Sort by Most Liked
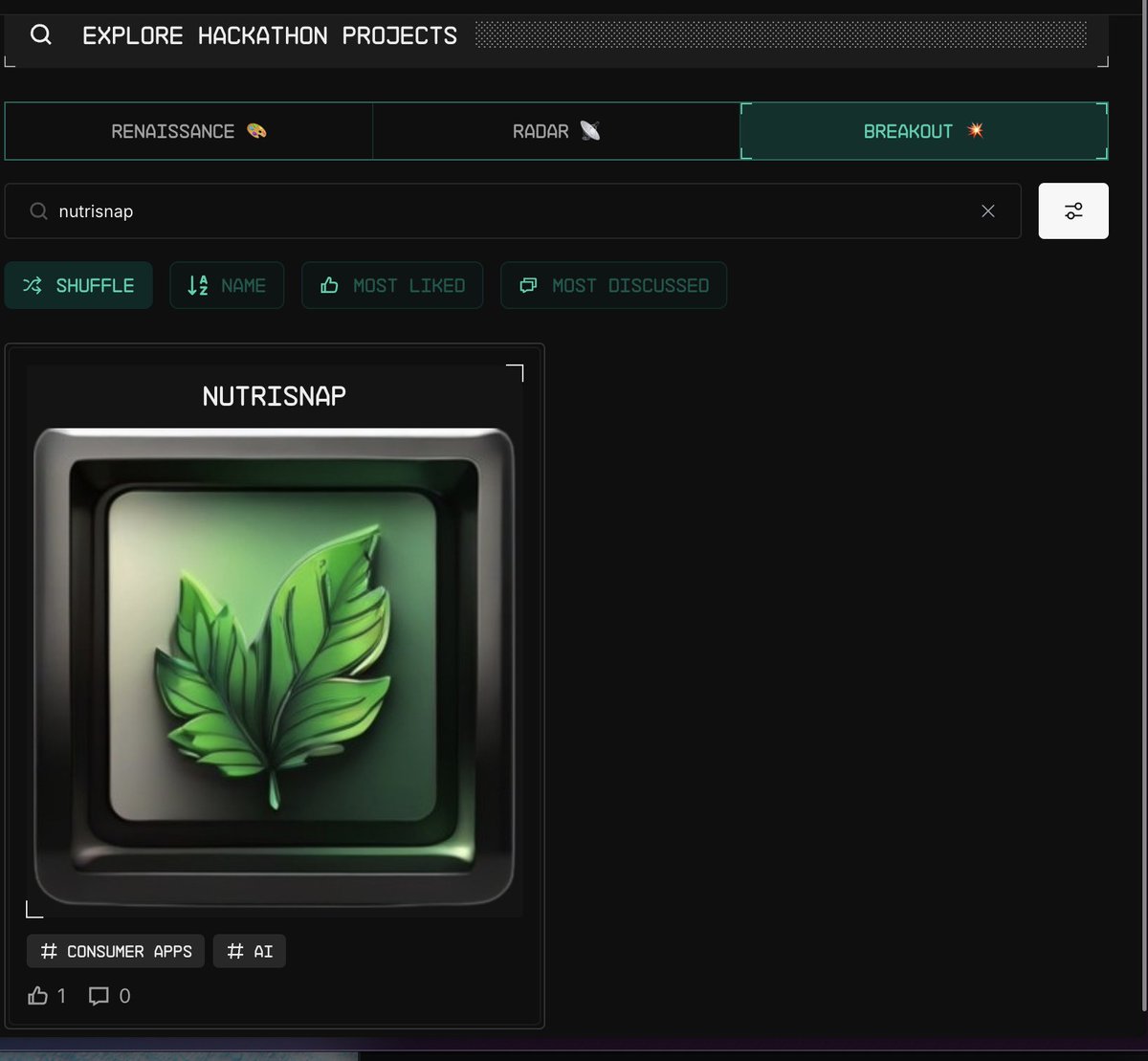The image size is (1148, 1061). (392, 285)
